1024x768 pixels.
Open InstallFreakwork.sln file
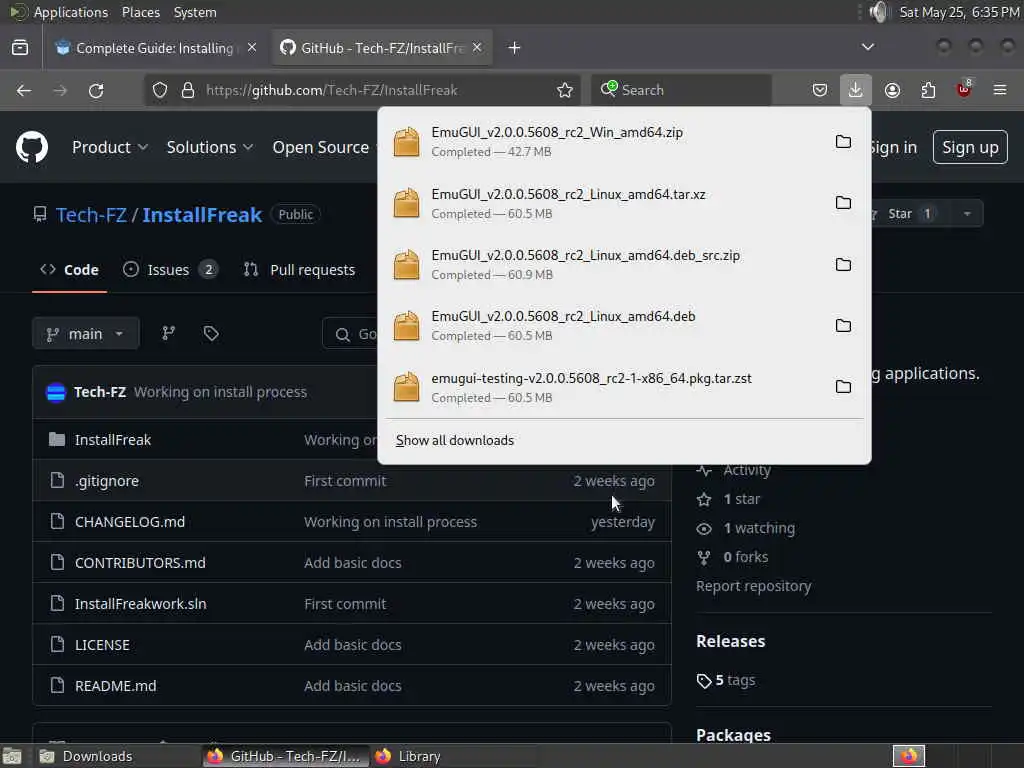[140, 604]
